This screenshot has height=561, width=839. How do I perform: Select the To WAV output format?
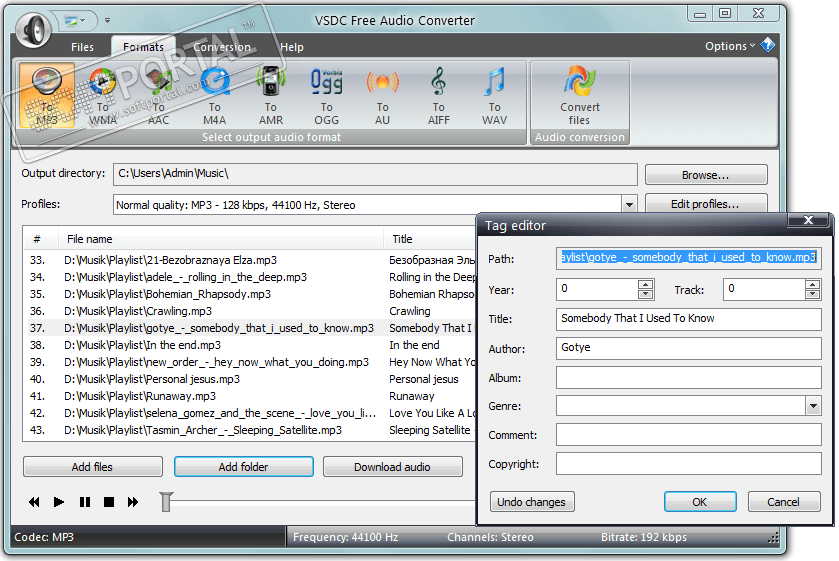494,96
